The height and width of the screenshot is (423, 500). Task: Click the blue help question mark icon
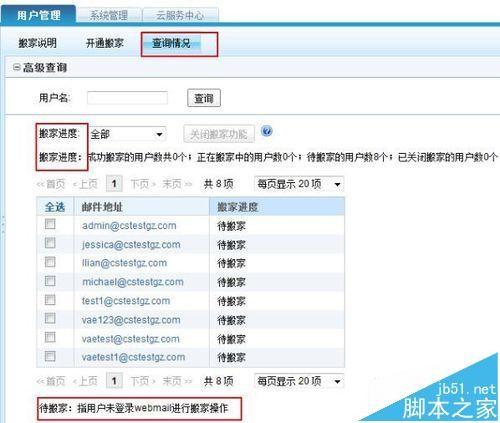point(267,131)
